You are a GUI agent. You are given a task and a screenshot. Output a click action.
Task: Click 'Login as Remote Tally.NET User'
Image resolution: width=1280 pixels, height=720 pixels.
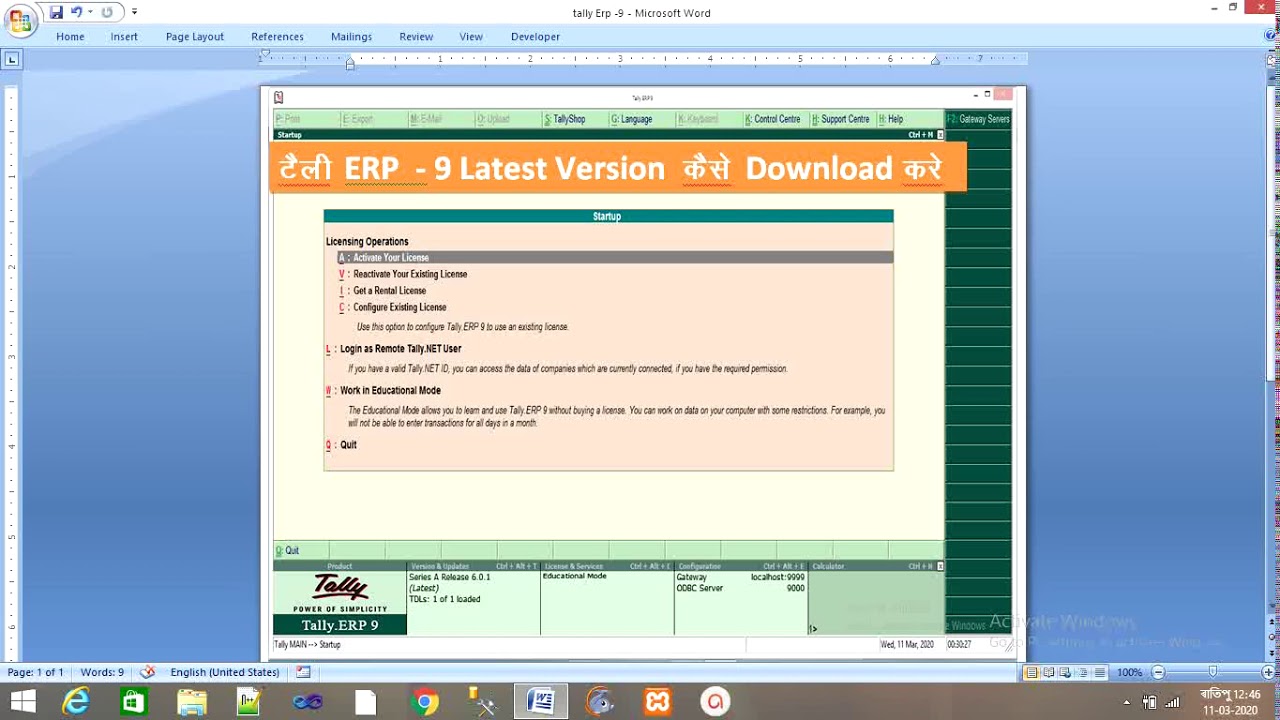pyautogui.click(x=400, y=349)
